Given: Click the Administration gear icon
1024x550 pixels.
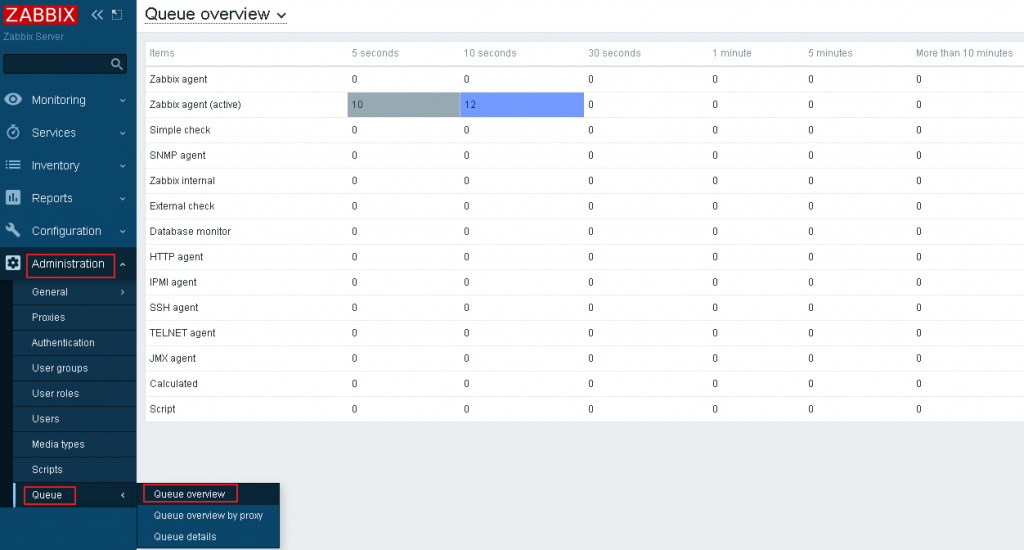Looking at the screenshot, I should click(x=13, y=263).
